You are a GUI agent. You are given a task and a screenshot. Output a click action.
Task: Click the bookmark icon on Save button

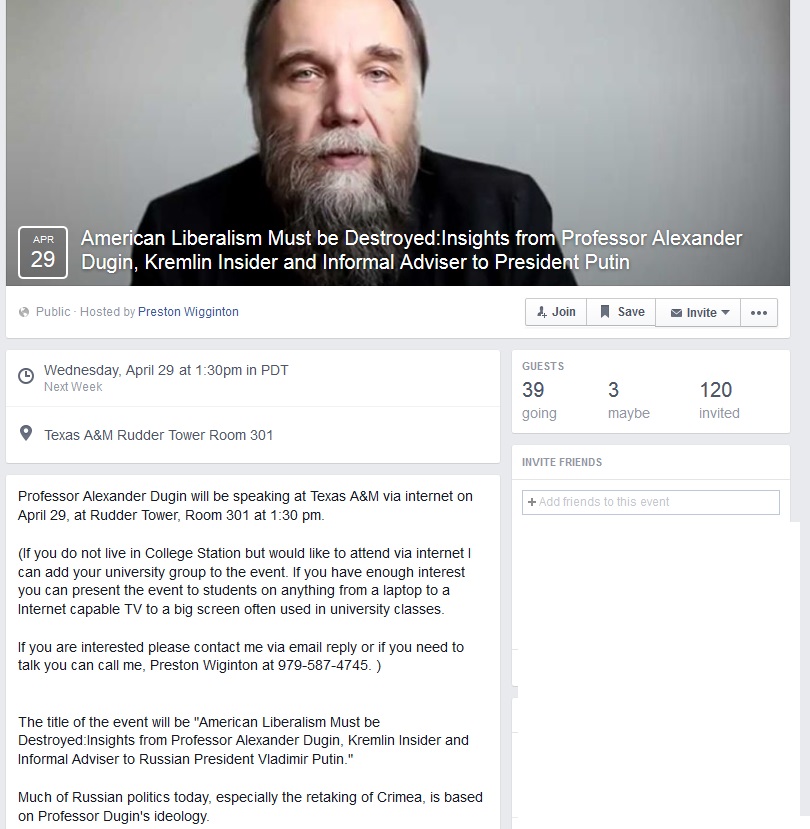coord(605,311)
